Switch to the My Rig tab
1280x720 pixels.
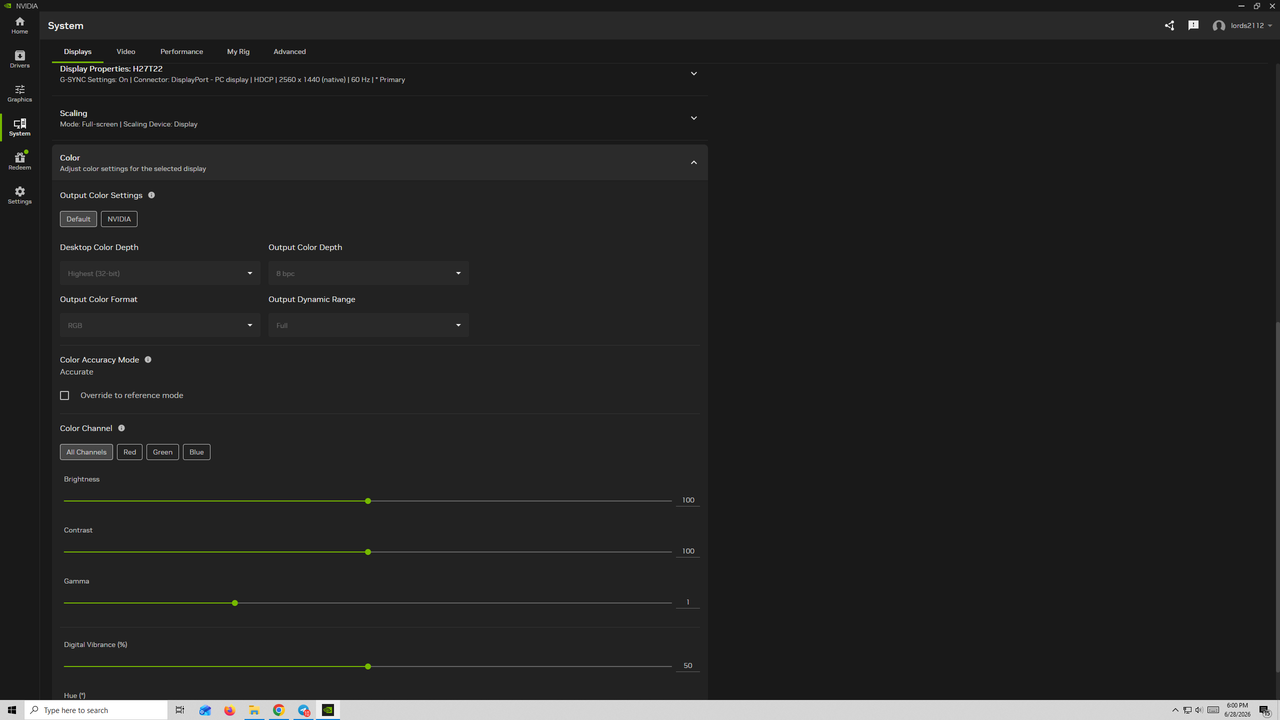238,51
